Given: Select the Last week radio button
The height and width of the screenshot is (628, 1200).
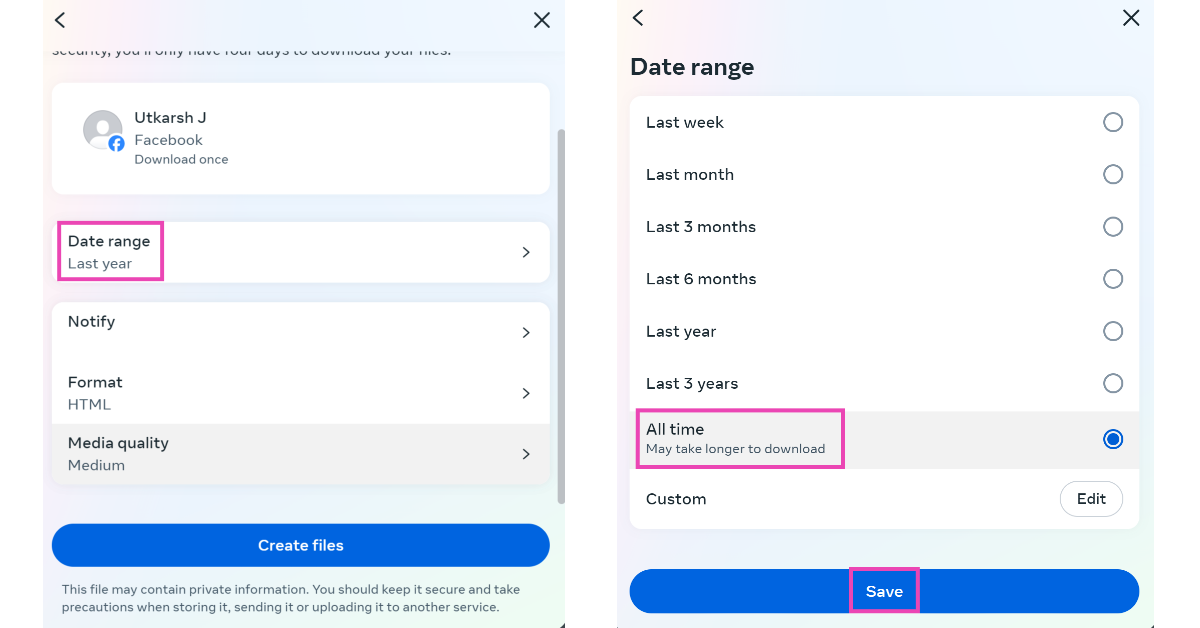Looking at the screenshot, I should point(1113,122).
